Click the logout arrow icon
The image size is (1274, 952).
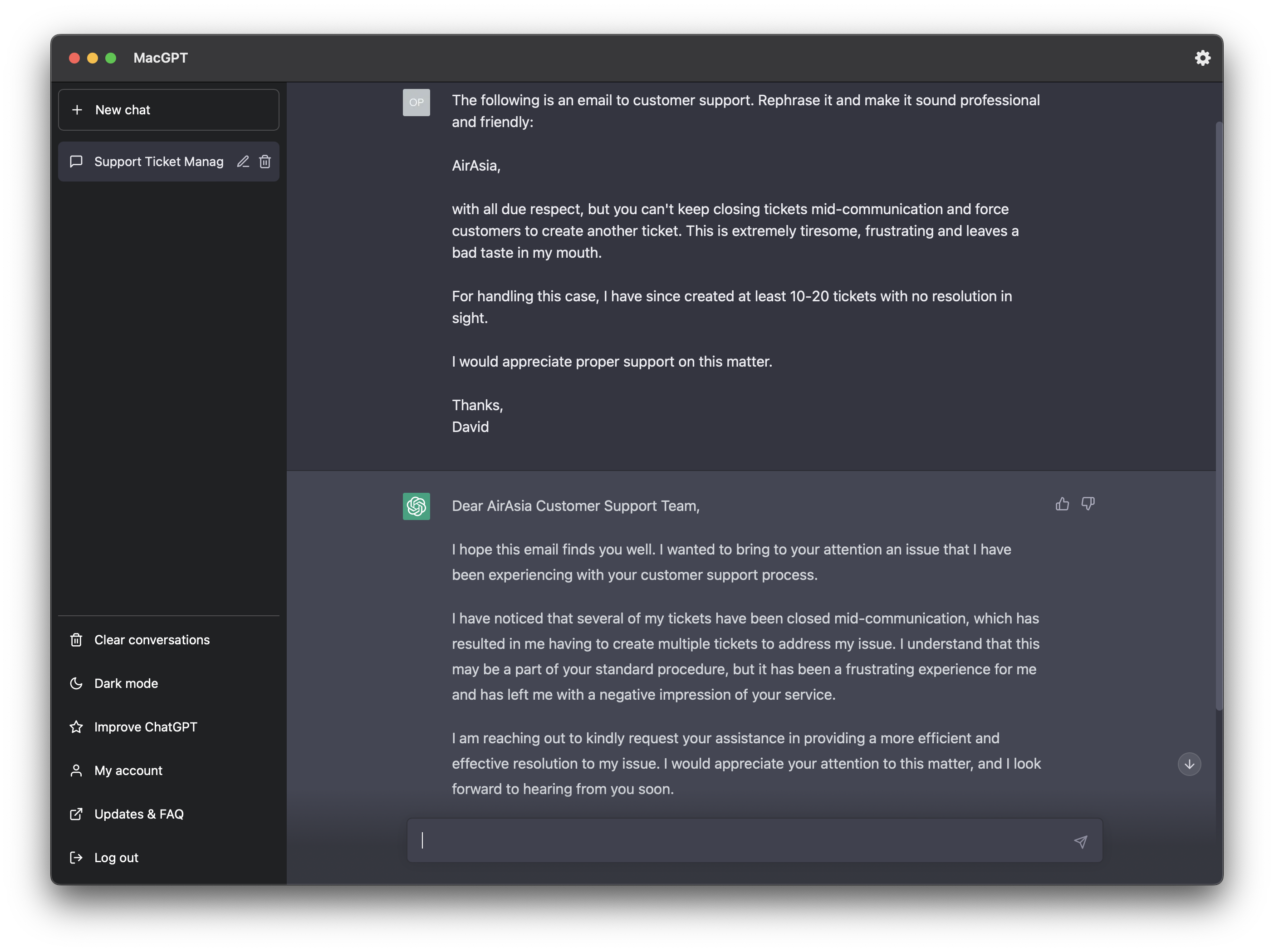coord(76,858)
